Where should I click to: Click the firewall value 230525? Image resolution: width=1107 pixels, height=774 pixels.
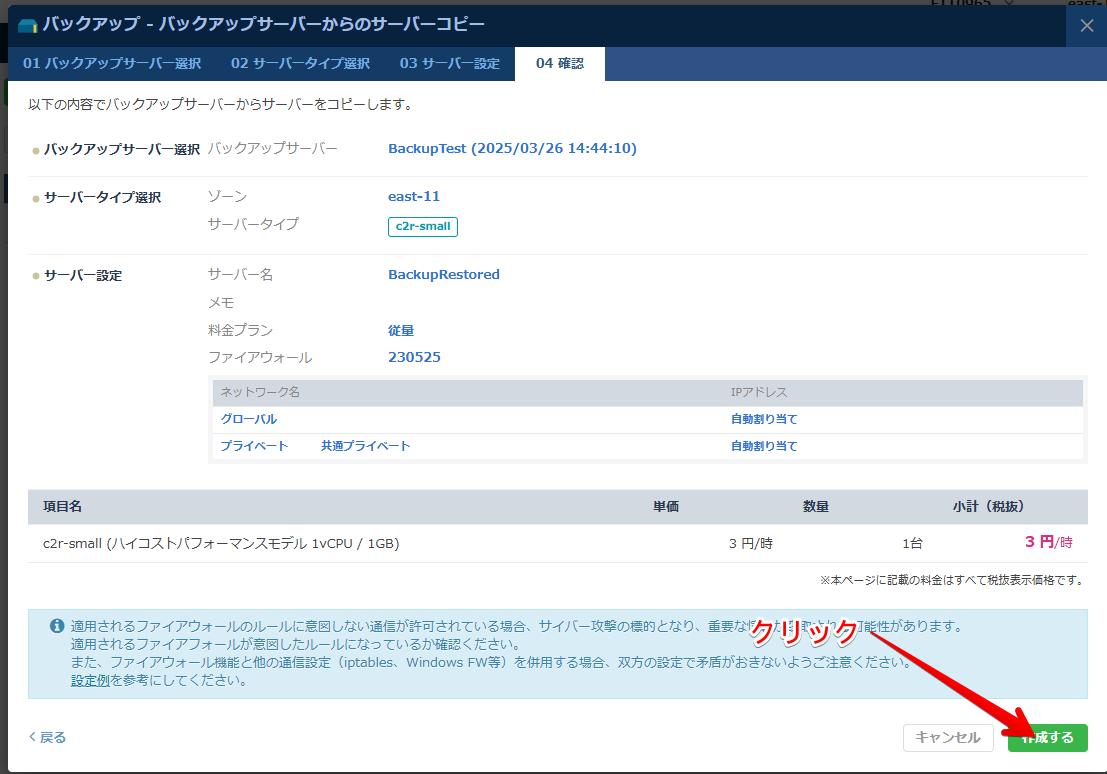pyautogui.click(x=414, y=357)
